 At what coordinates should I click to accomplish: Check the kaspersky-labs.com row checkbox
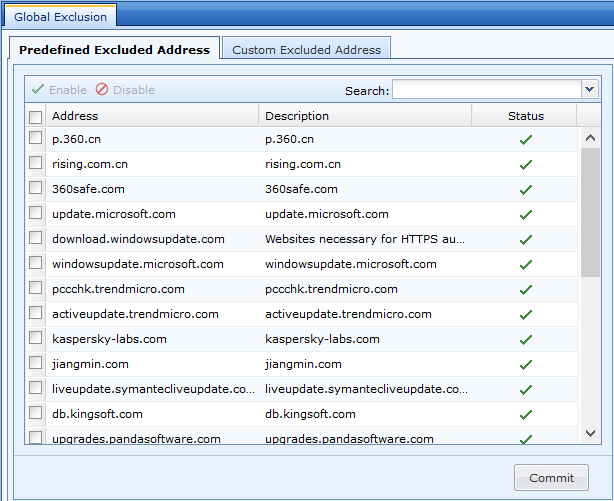[36, 338]
